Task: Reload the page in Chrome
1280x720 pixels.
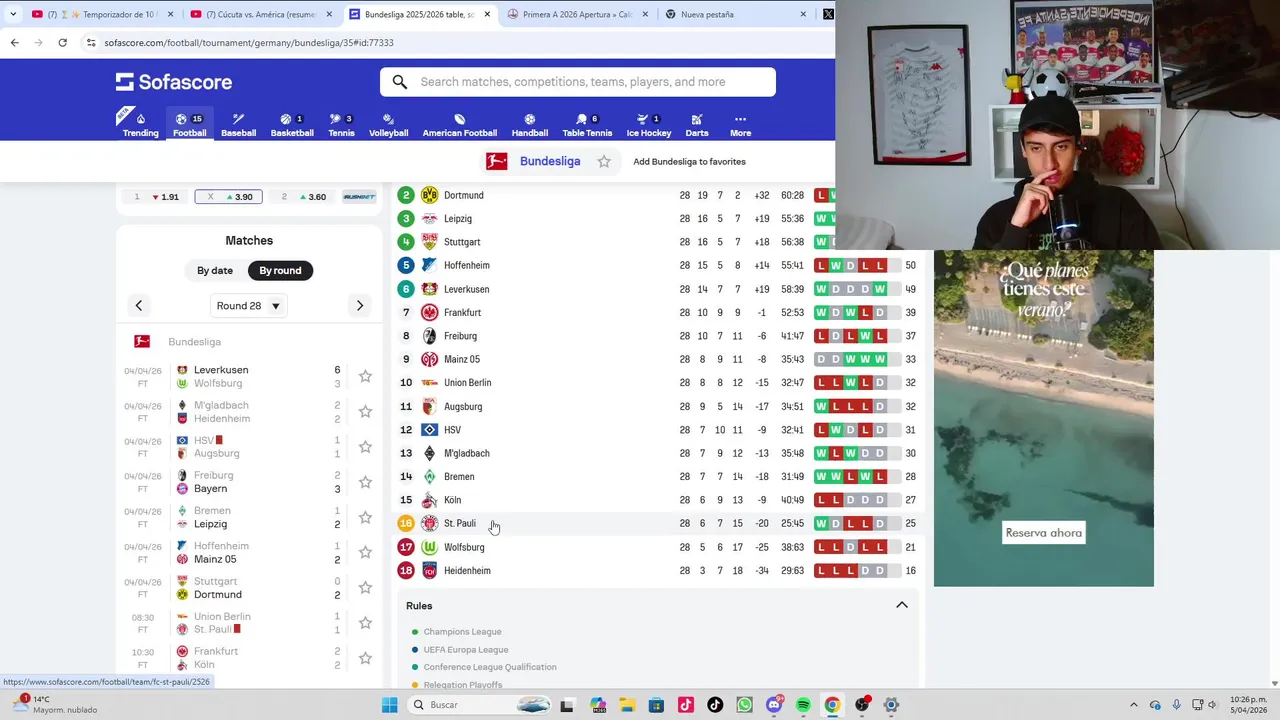Action: point(62,43)
